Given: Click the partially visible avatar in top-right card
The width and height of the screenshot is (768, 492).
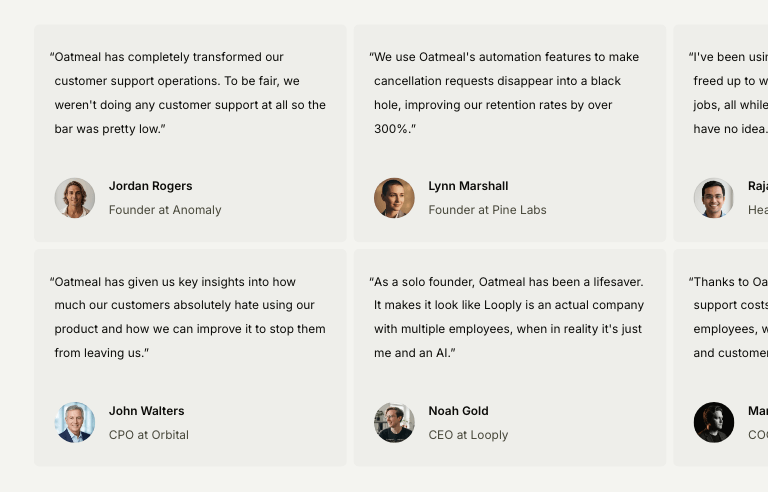Looking at the screenshot, I should (713, 198).
